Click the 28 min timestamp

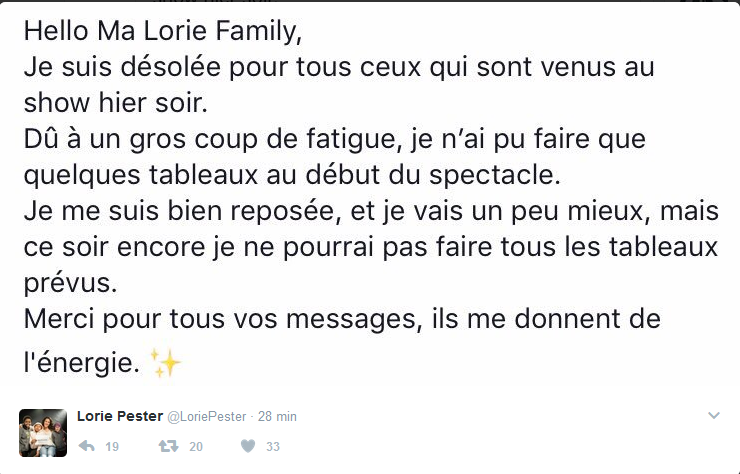[277, 416]
